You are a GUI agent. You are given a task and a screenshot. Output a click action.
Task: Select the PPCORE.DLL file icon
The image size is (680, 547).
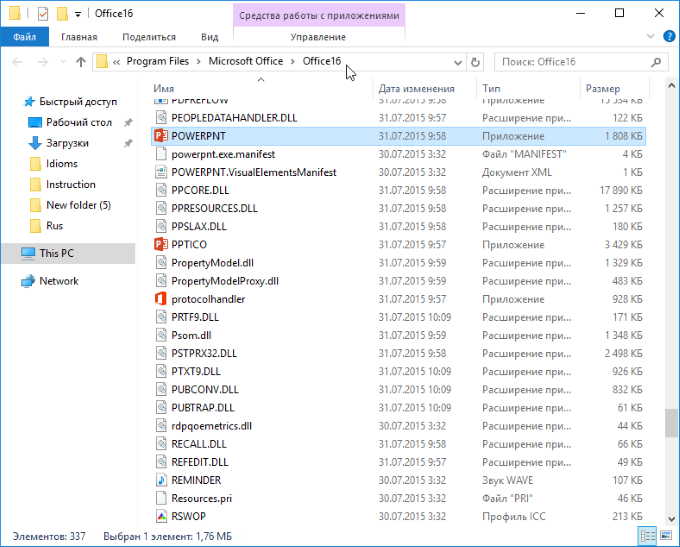coord(161,190)
